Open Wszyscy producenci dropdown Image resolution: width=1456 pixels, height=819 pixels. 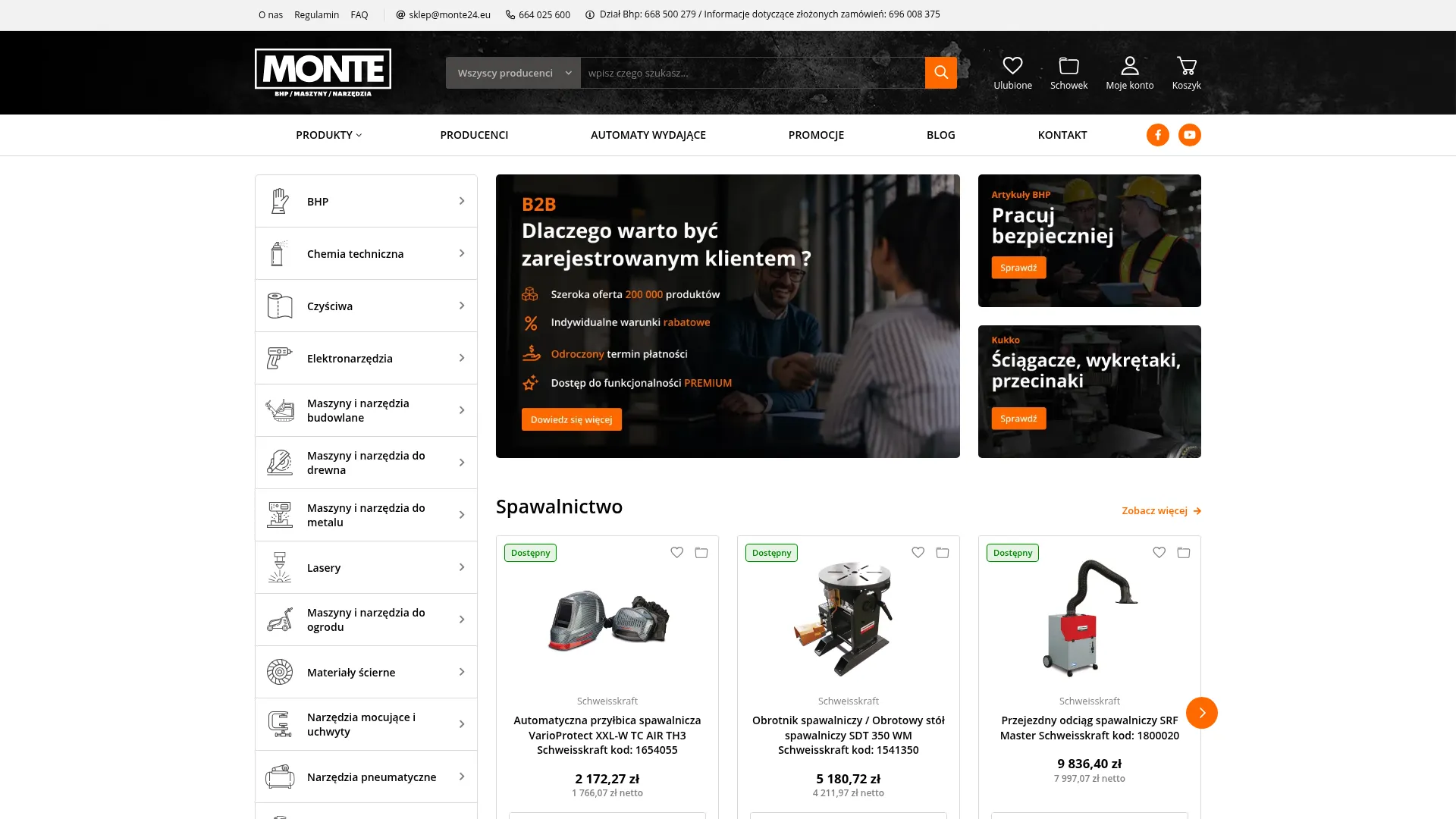click(x=513, y=73)
